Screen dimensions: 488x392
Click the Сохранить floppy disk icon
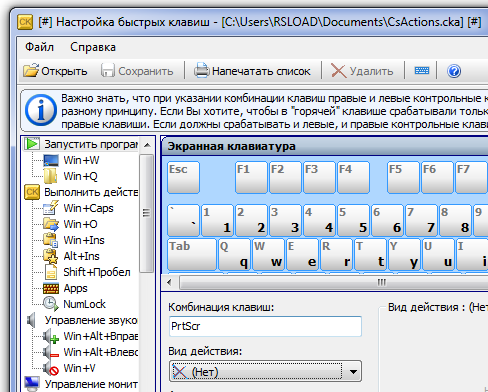click(108, 71)
